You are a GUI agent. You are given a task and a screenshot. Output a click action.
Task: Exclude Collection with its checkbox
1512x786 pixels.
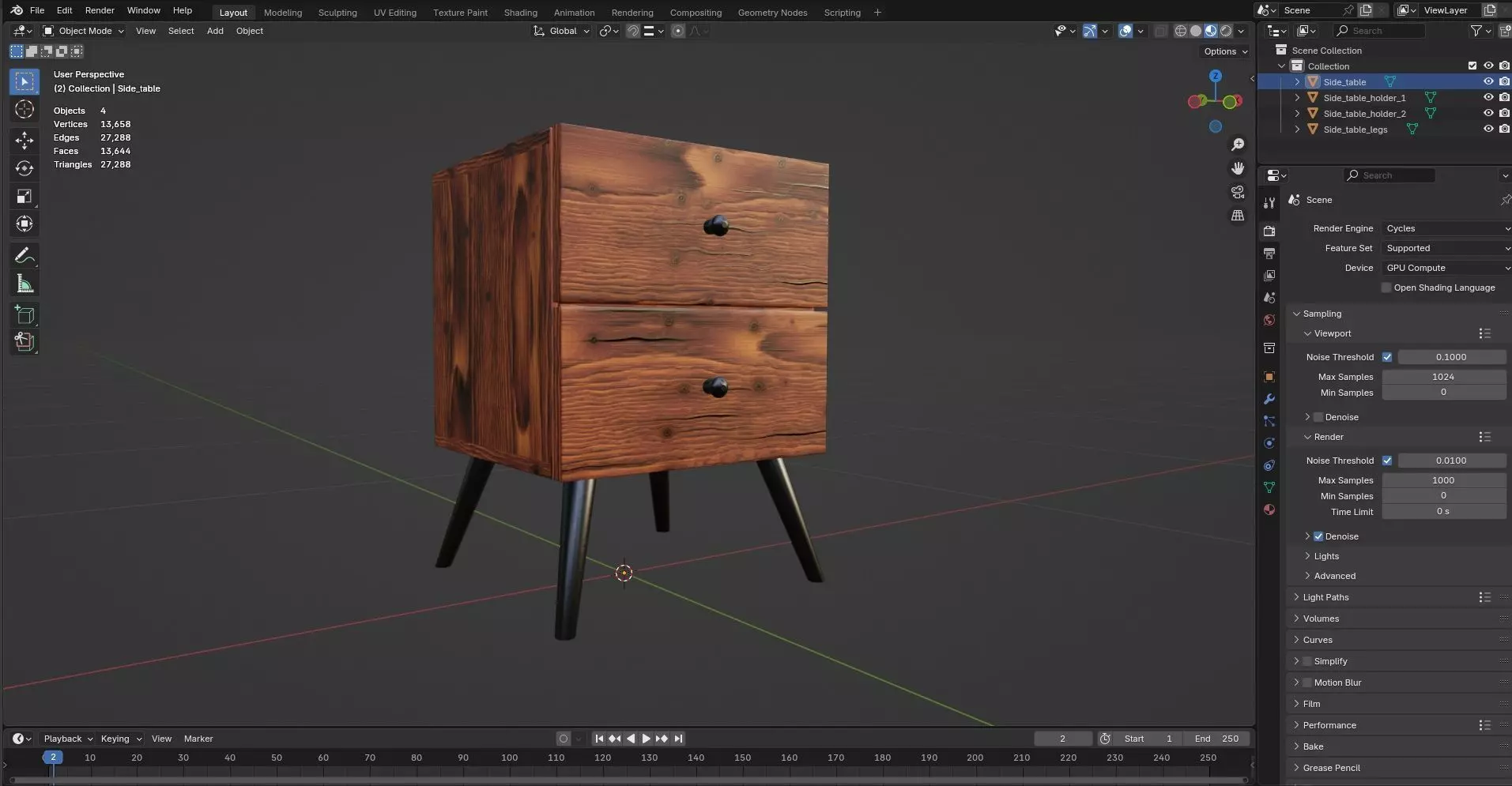(1472, 66)
